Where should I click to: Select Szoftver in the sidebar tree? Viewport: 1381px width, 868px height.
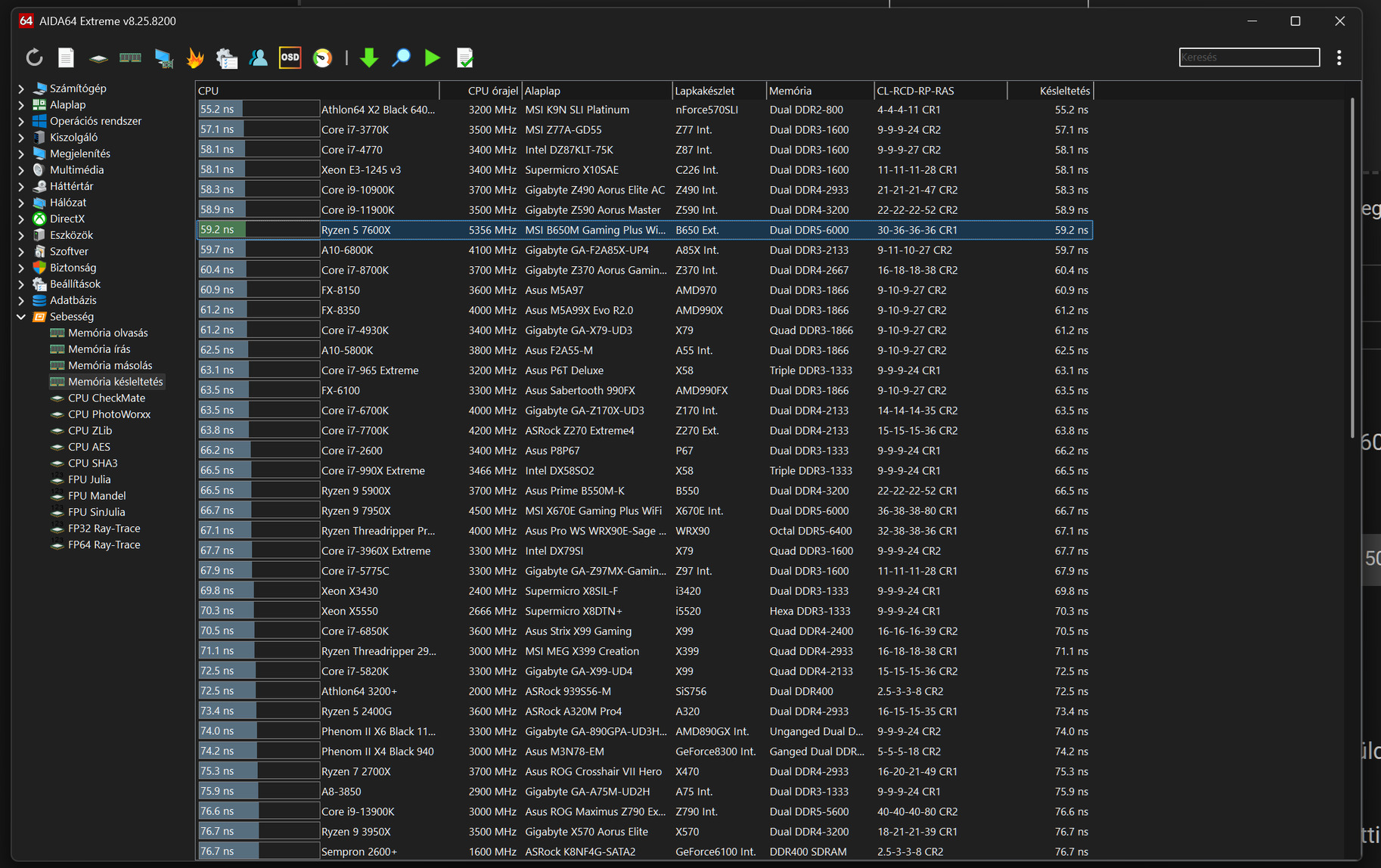pos(69,251)
